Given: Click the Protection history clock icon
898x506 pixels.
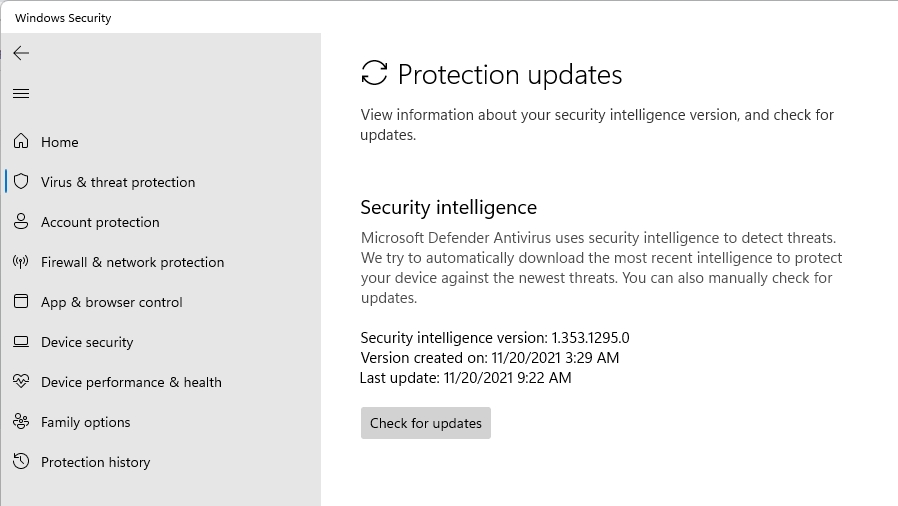Looking at the screenshot, I should [21, 462].
